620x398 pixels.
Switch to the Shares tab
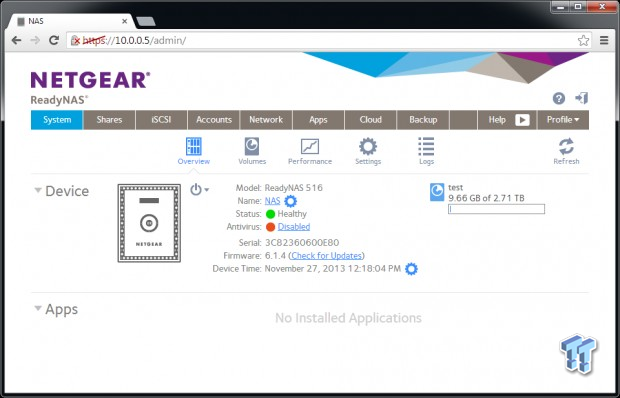(x=109, y=120)
